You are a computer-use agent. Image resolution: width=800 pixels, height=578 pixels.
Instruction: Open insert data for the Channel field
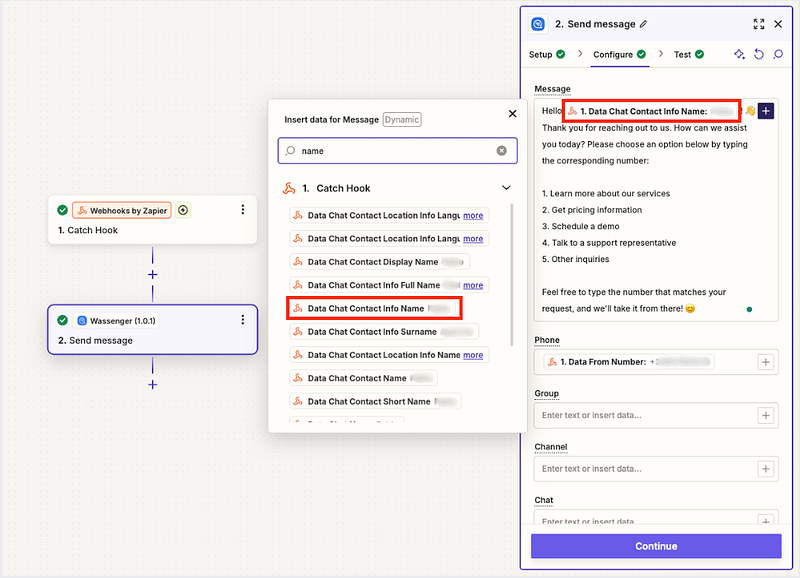point(766,468)
